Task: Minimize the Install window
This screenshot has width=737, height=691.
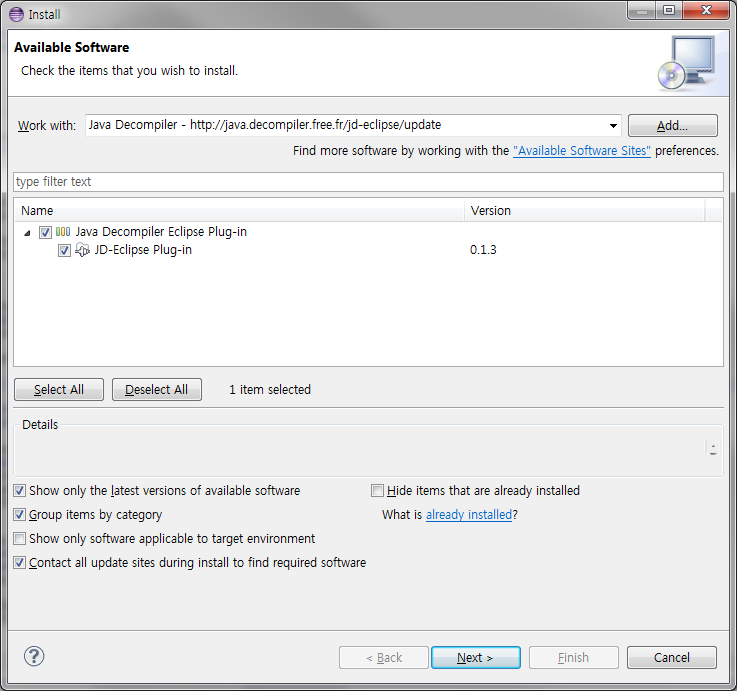Action: (x=642, y=10)
